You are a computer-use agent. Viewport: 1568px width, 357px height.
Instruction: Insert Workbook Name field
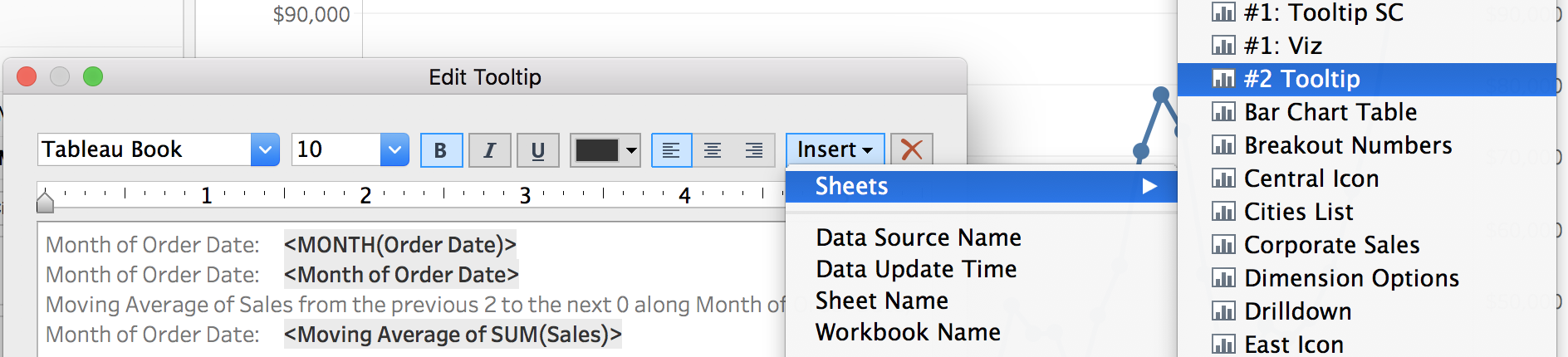coord(908,332)
